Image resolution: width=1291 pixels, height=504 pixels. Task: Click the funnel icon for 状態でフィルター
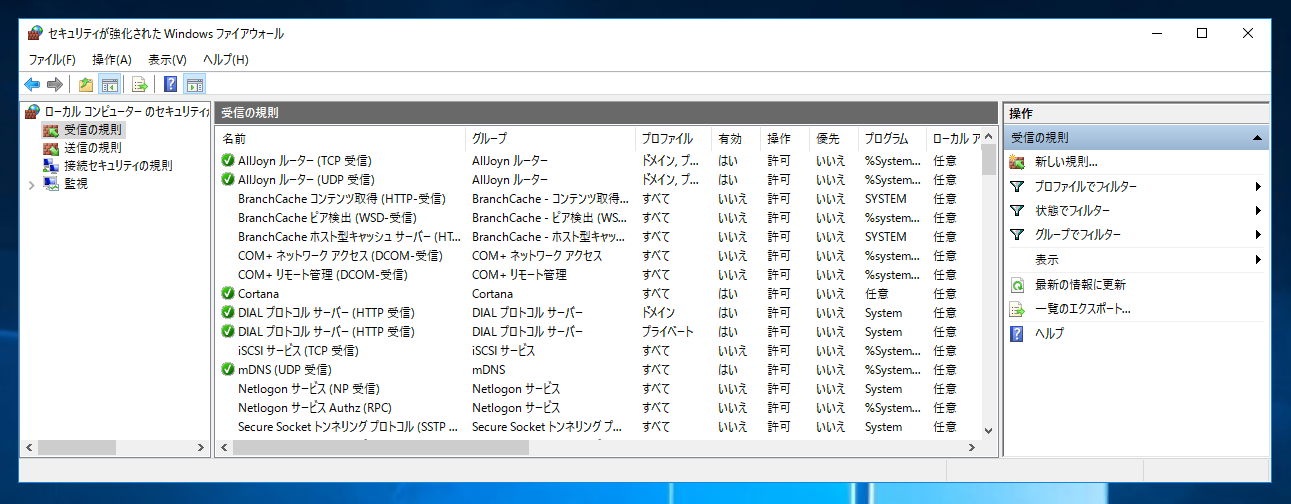[1018, 211]
